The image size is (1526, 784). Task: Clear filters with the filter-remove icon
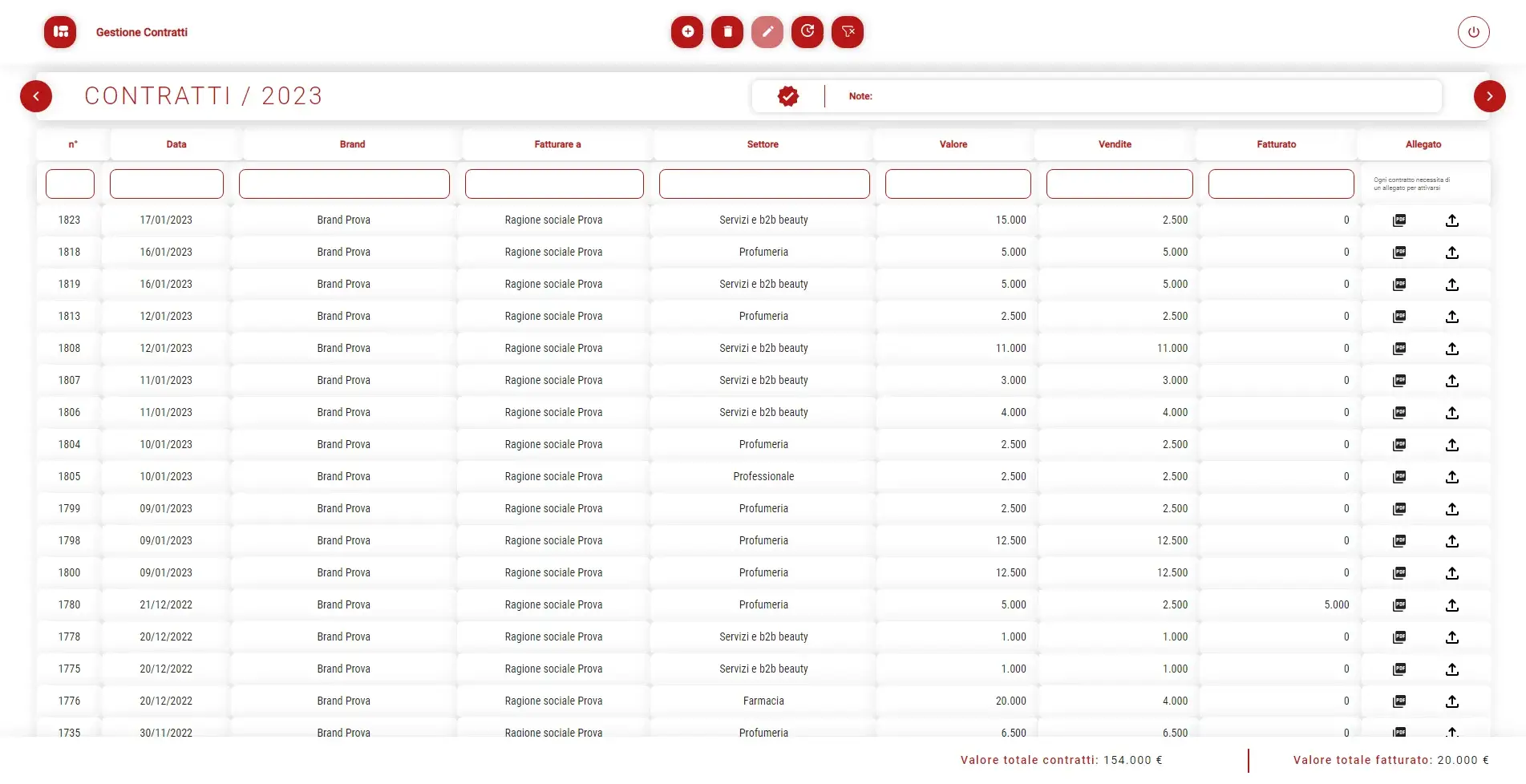click(x=848, y=32)
